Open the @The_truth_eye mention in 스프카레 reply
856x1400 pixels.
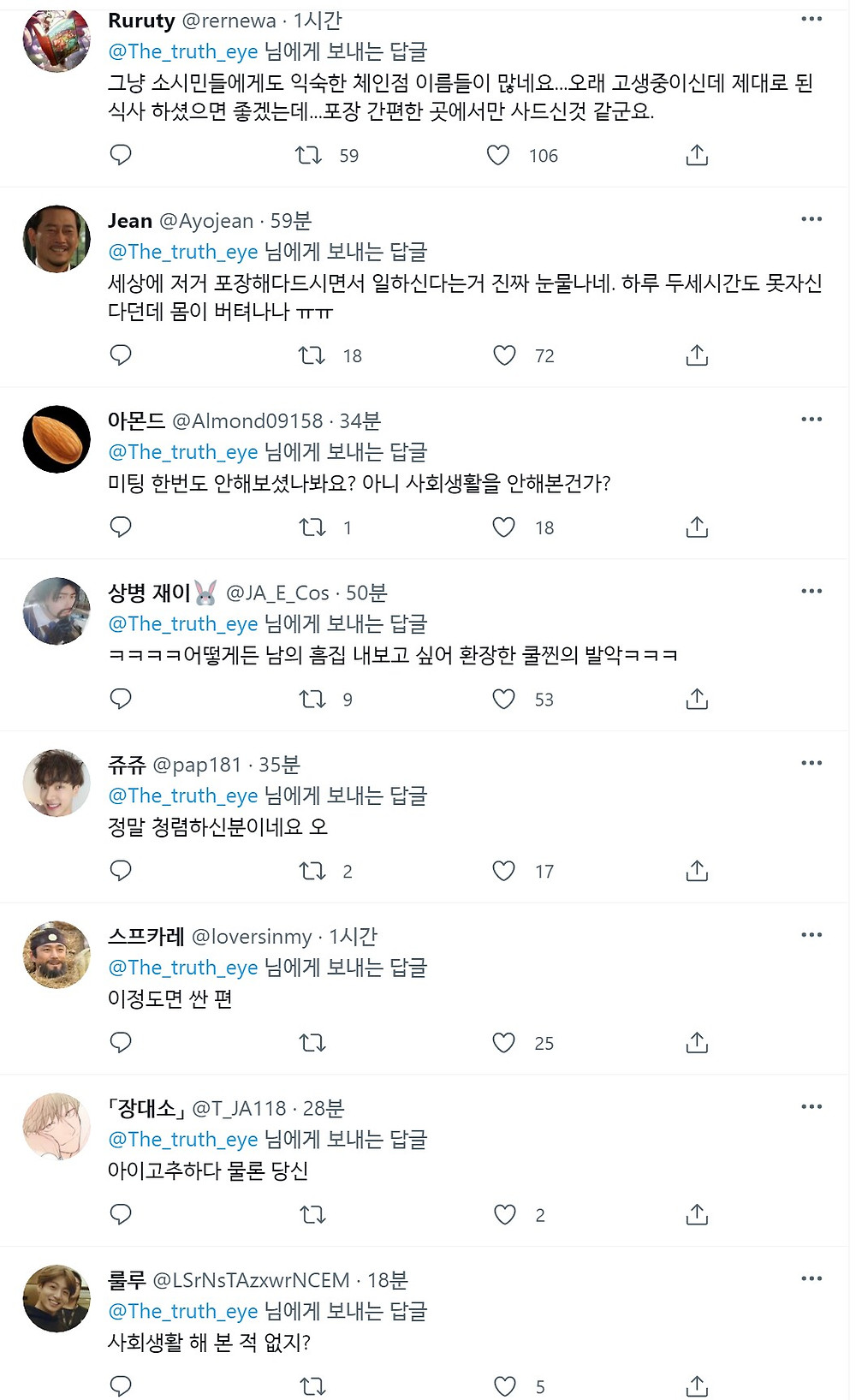(183, 968)
